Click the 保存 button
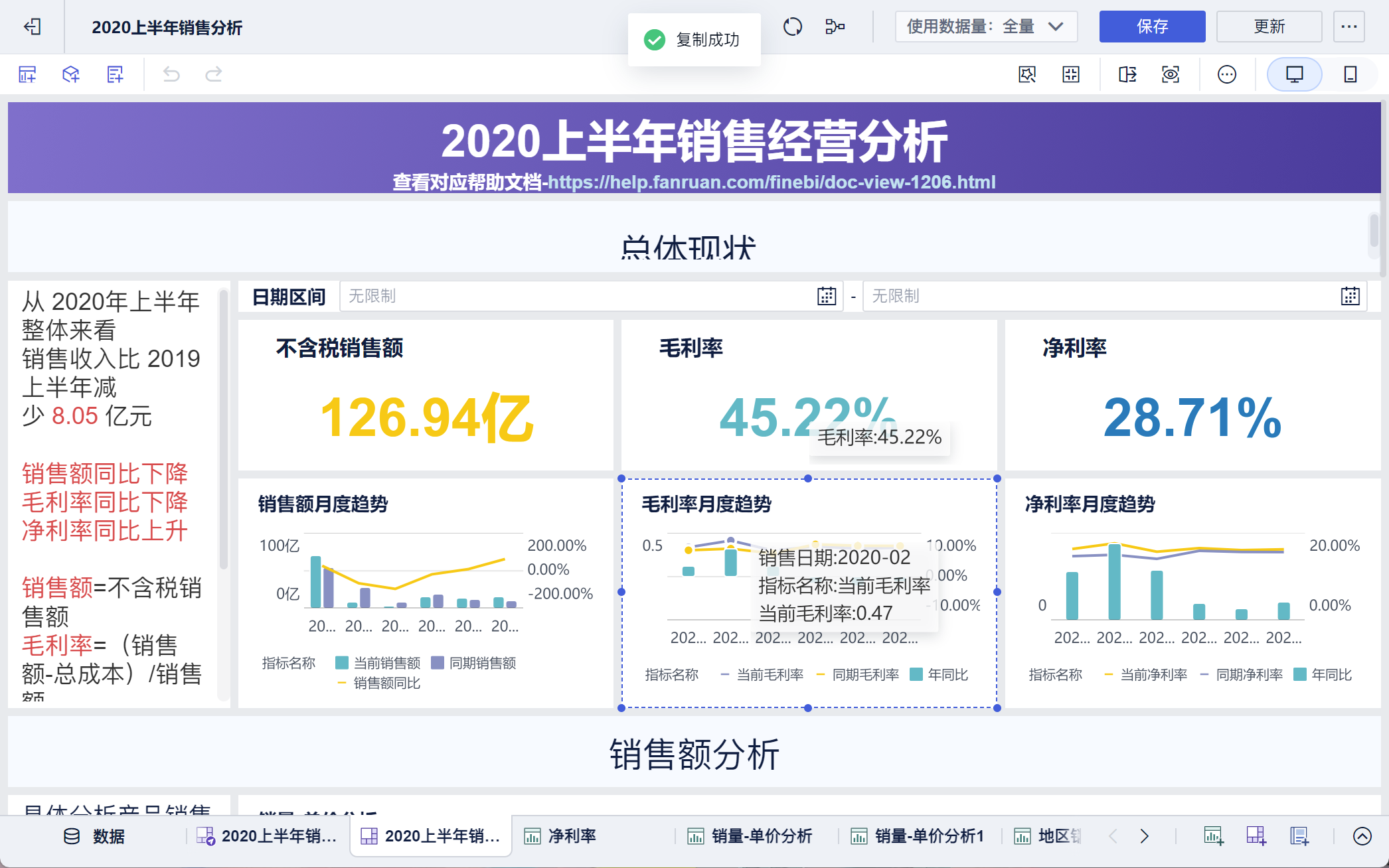 [x=1152, y=27]
